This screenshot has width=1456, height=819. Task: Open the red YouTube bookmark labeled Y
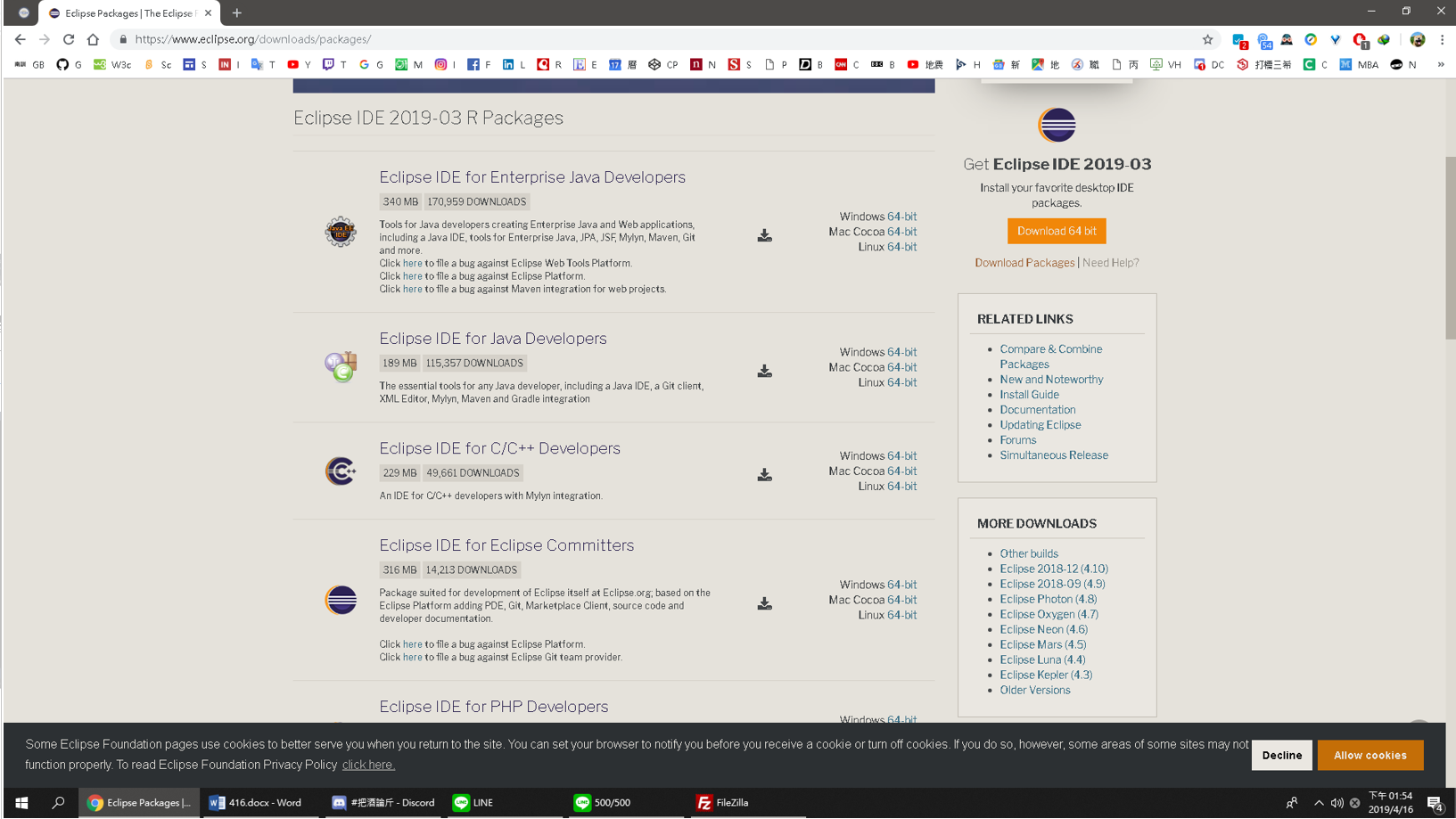299,64
